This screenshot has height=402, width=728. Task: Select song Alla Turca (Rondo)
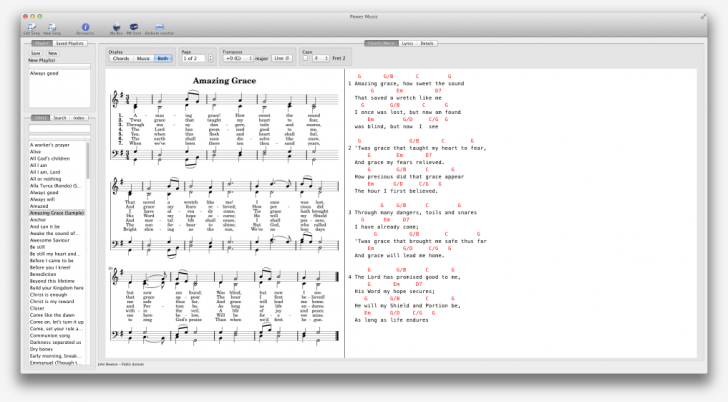pyautogui.click(x=56, y=186)
